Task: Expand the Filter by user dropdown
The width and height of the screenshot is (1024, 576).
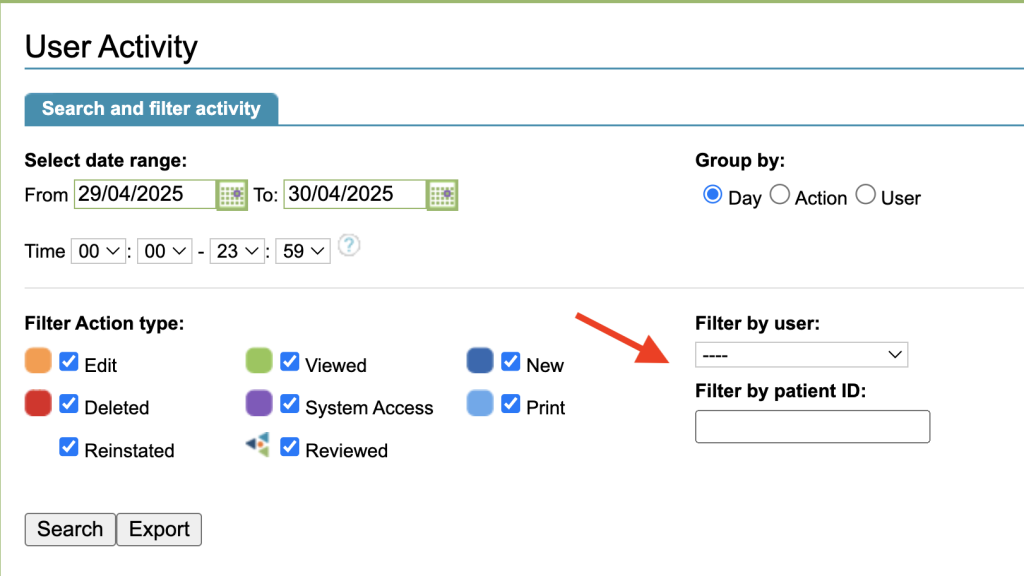Action: pyautogui.click(x=801, y=355)
